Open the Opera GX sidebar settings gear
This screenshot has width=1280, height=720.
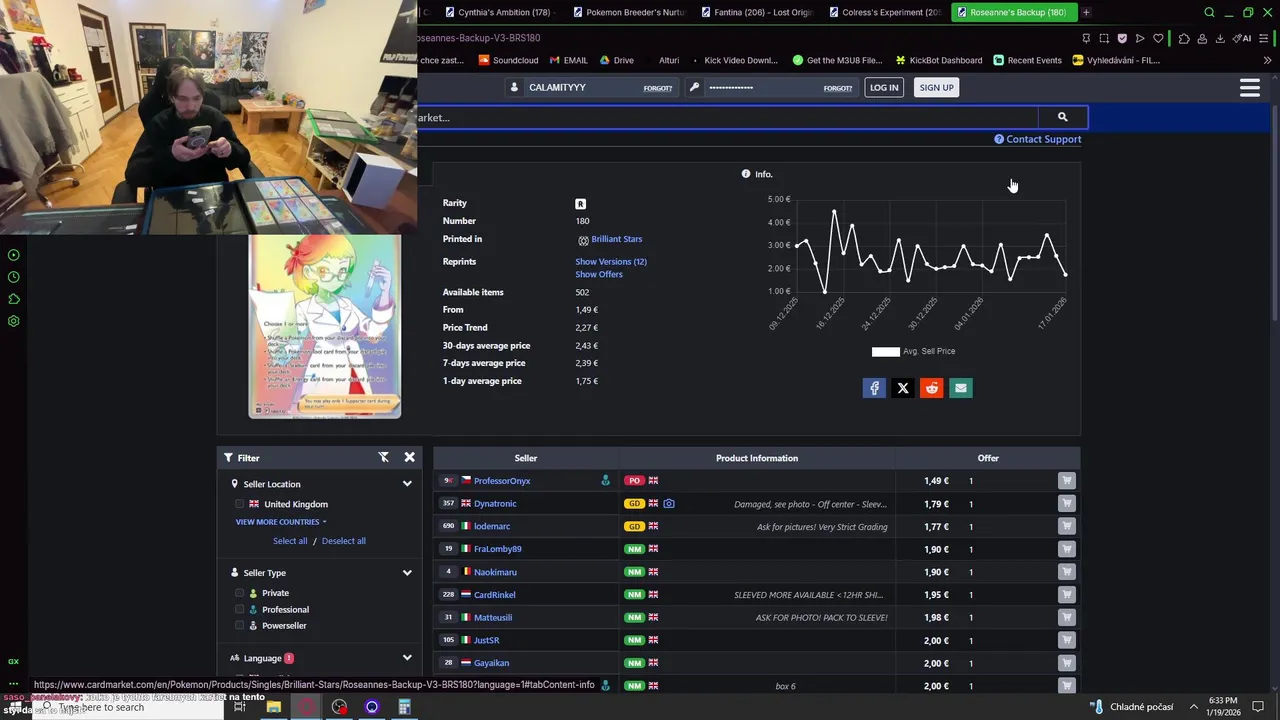[13, 321]
